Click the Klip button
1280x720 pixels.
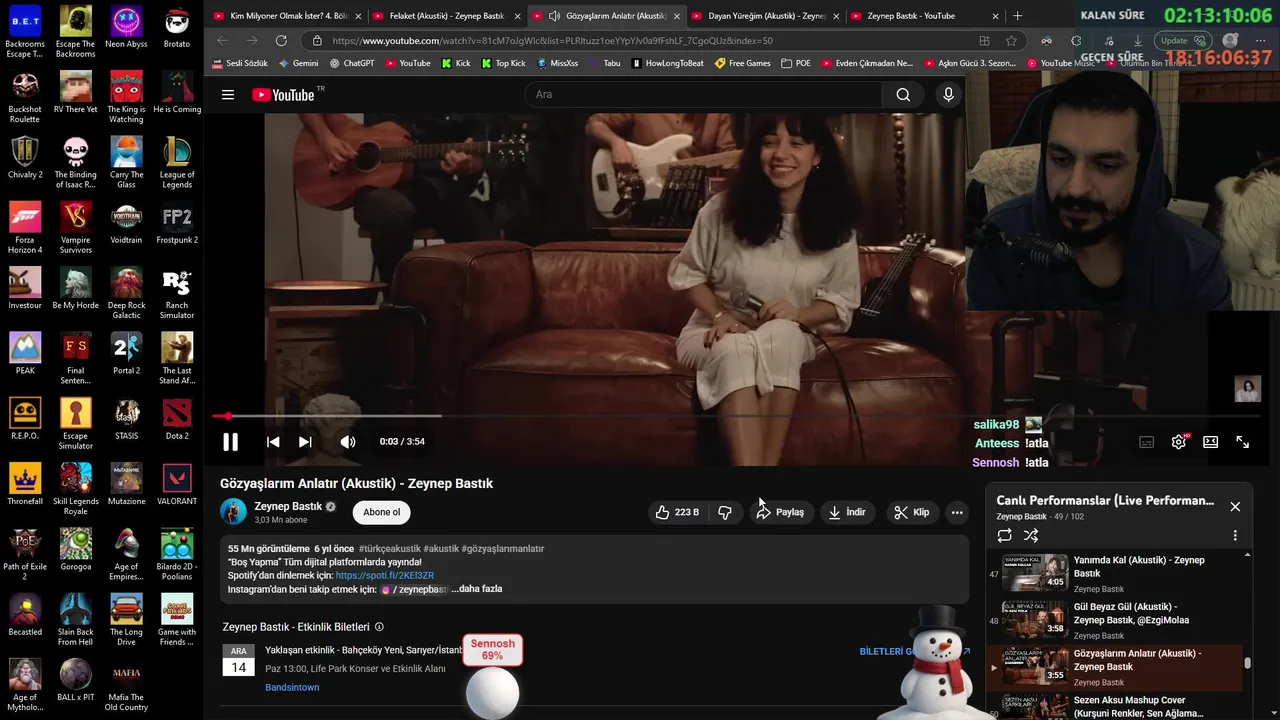coord(912,512)
